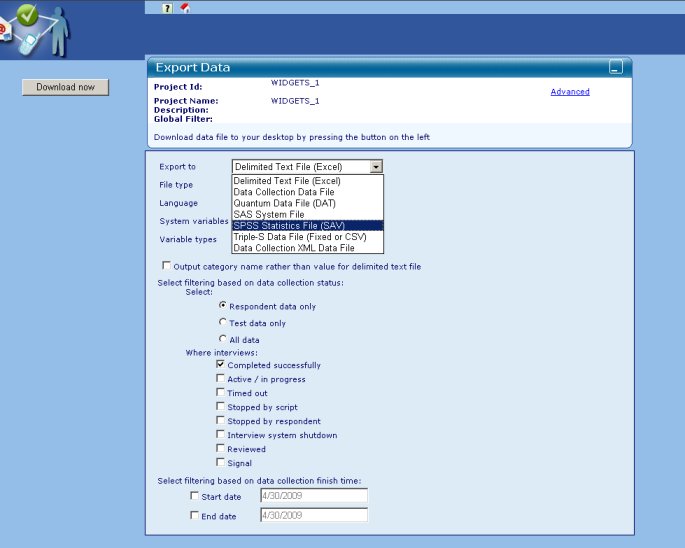Choose SPSS Statistics File (SAV) option
This screenshot has height=548, width=685.
click(308, 225)
